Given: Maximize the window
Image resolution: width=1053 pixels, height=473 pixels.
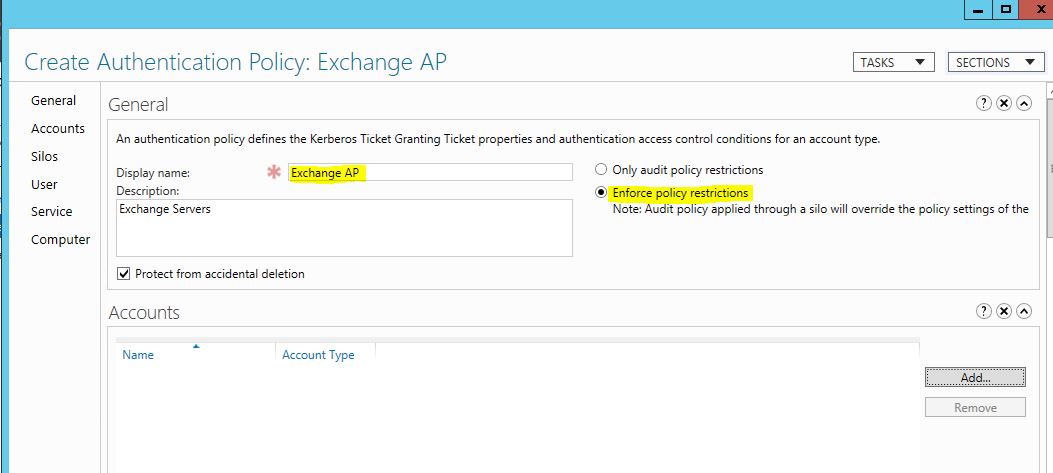Looking at the screenshot, I should click(x=1006, y=10).
